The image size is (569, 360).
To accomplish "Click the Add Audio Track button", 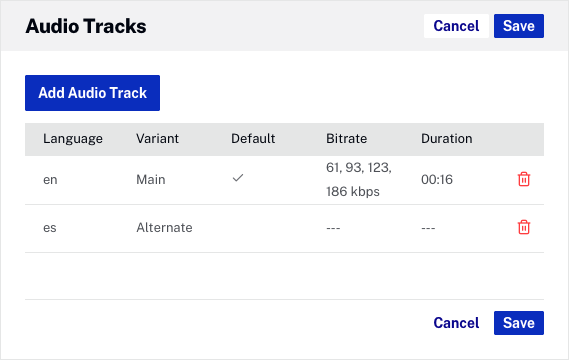I will [93, 93].
